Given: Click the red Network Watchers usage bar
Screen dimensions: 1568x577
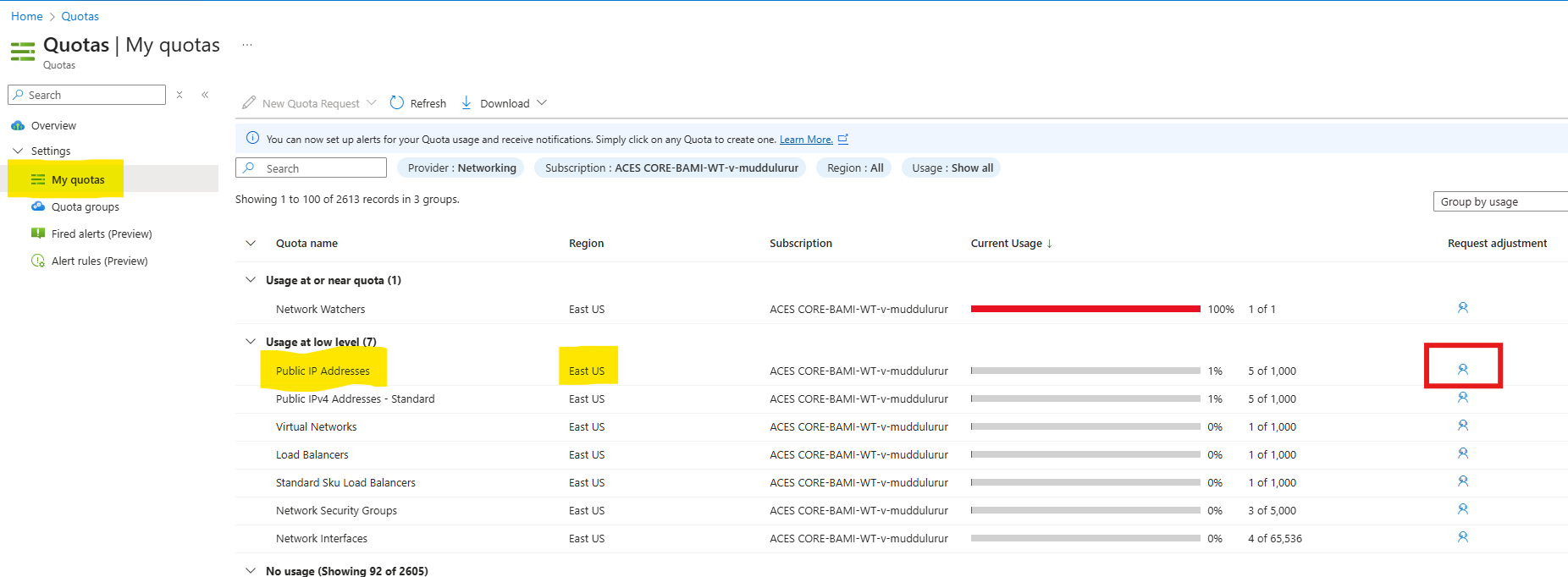Looking at the screenshot, I should (1085, 309).
